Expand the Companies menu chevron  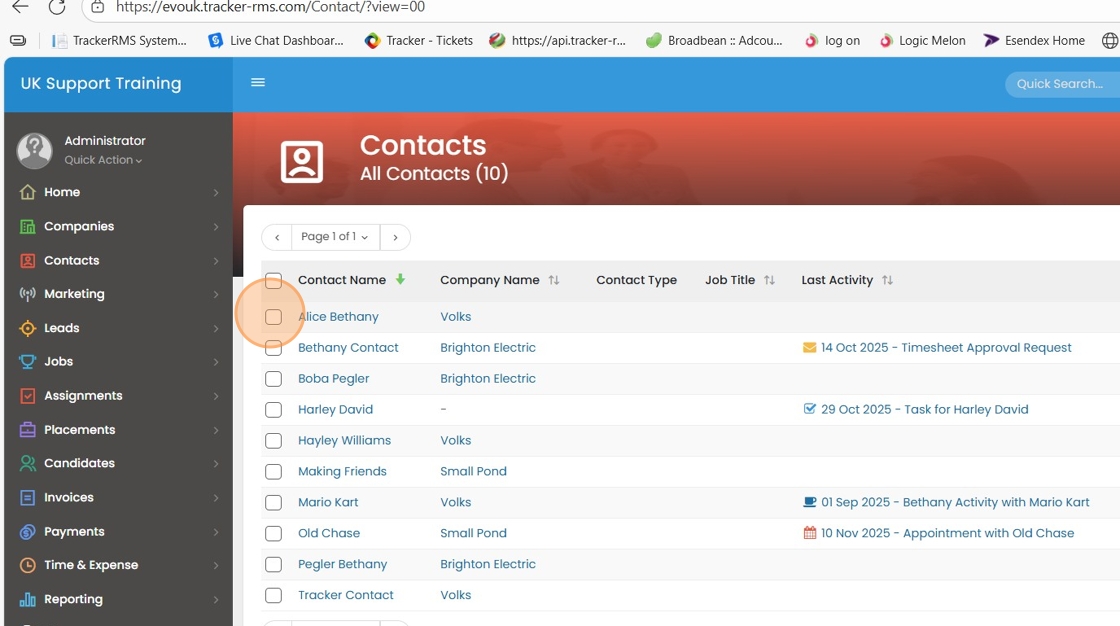pyautogui.click(x=216, y=227)
